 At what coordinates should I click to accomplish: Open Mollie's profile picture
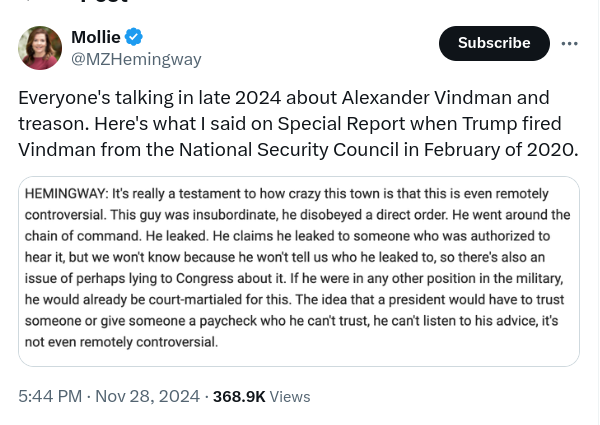click(x=40, y=47)
